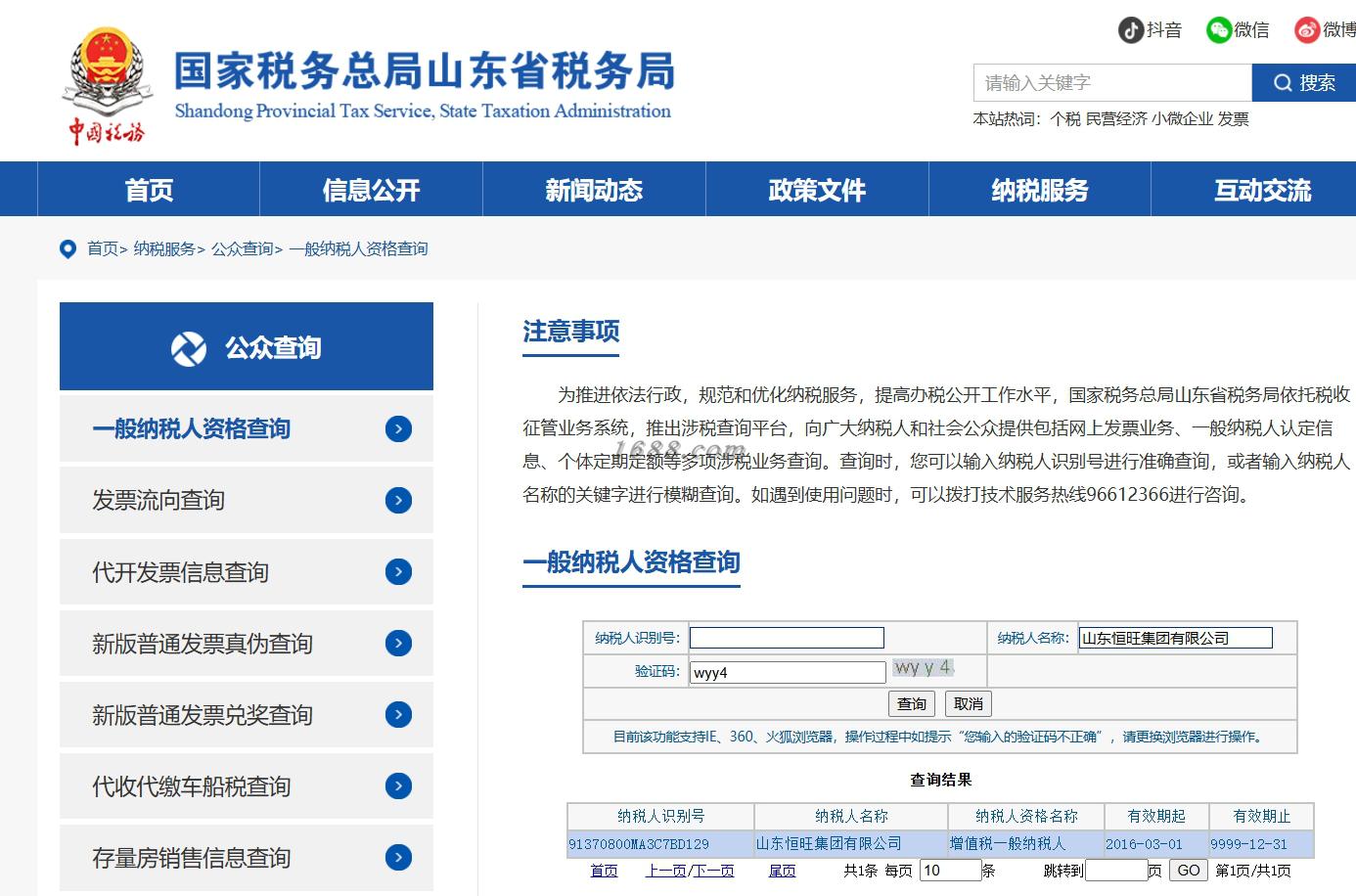Click arrow icon beside 新版普通发票真伪查询

pyautogui.click(x=398, y=643)
